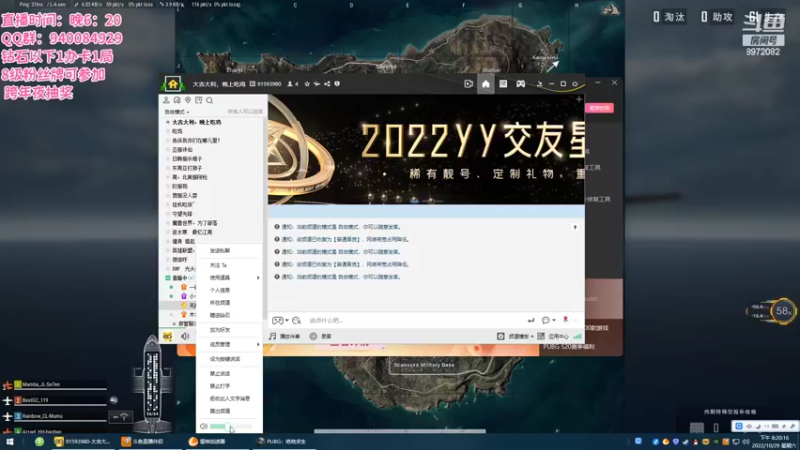
Task: Open channel info via the info circle icon
Action: click(x=337, y=84)
